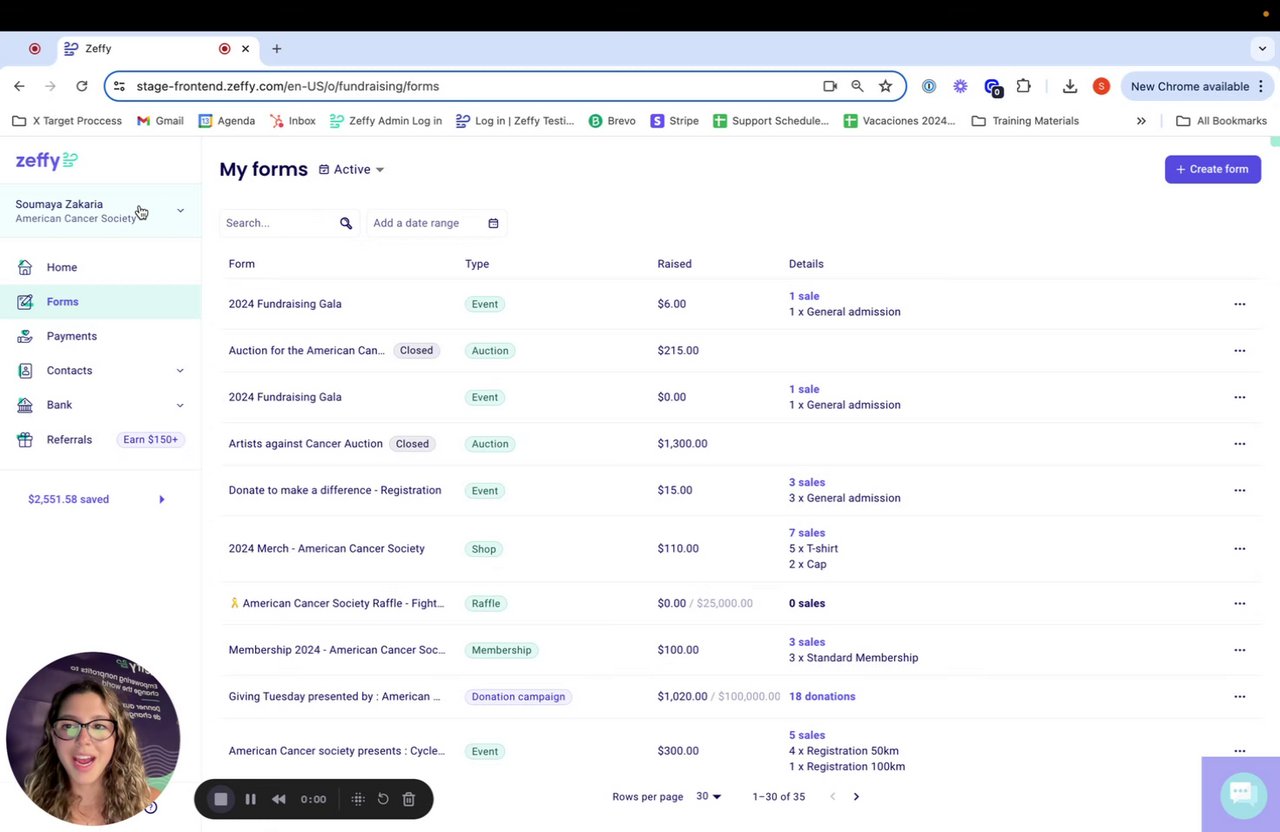Select Forms in the sidebar
Screen dimensions: 1280x832
[100, 302]
